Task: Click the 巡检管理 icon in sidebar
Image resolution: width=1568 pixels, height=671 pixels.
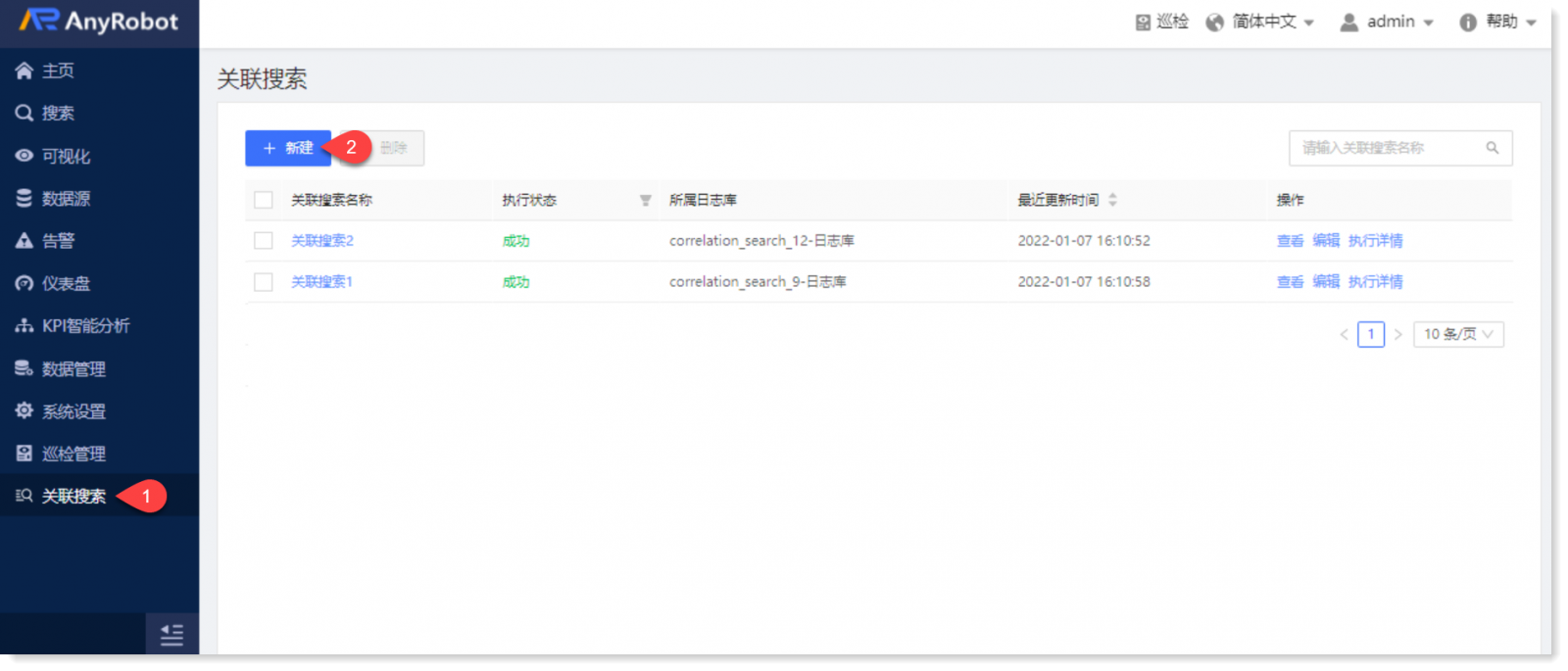Action: [x=24, y=454]
